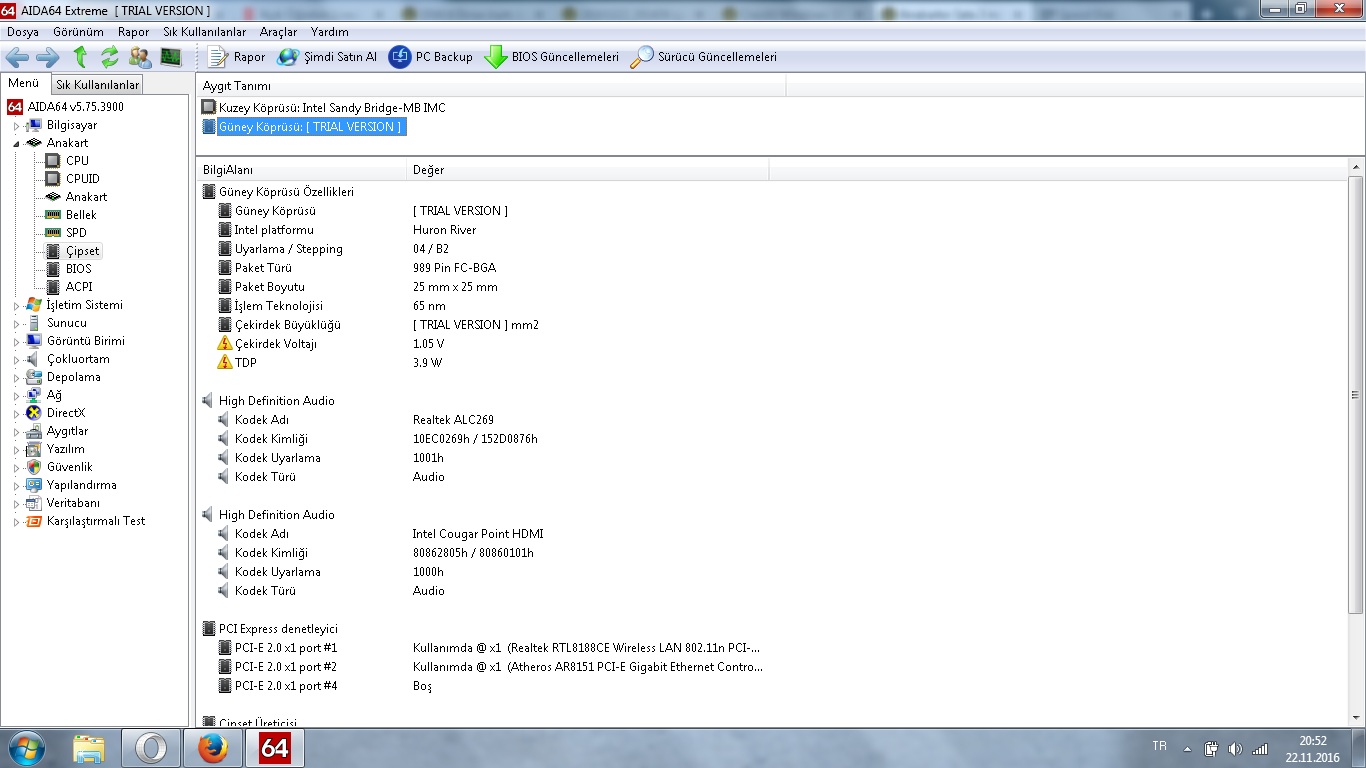The height and width of the screenshot is (768, 1366).
Task: Select the SPD item in the tree
Action: point(76,233)
